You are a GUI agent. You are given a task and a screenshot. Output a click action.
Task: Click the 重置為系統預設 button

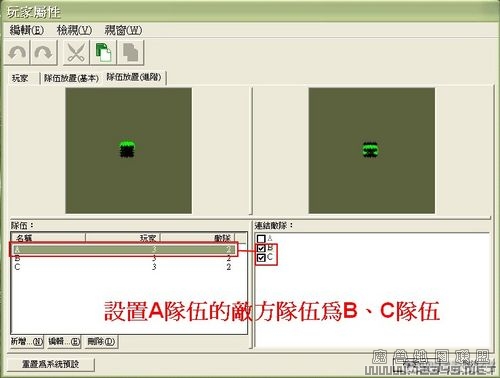(x=50, y=364)
